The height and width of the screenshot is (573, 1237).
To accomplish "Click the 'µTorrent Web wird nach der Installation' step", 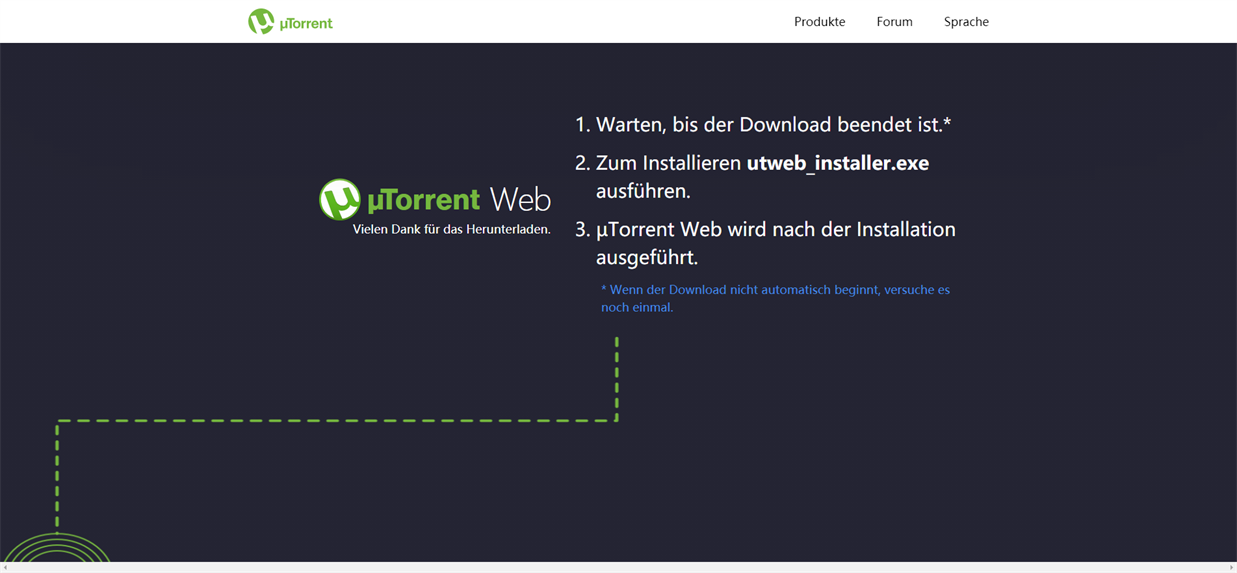I will (x=766, y=243).
